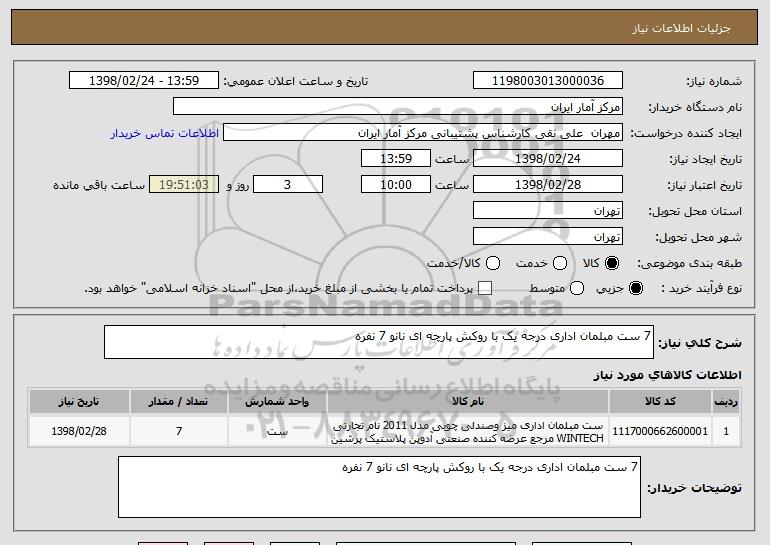Viewport: 770px width, 545px height.
Task: Click the اطلاعات کالاهای مورد نیاز heading
Action: [x=667, y=375]
